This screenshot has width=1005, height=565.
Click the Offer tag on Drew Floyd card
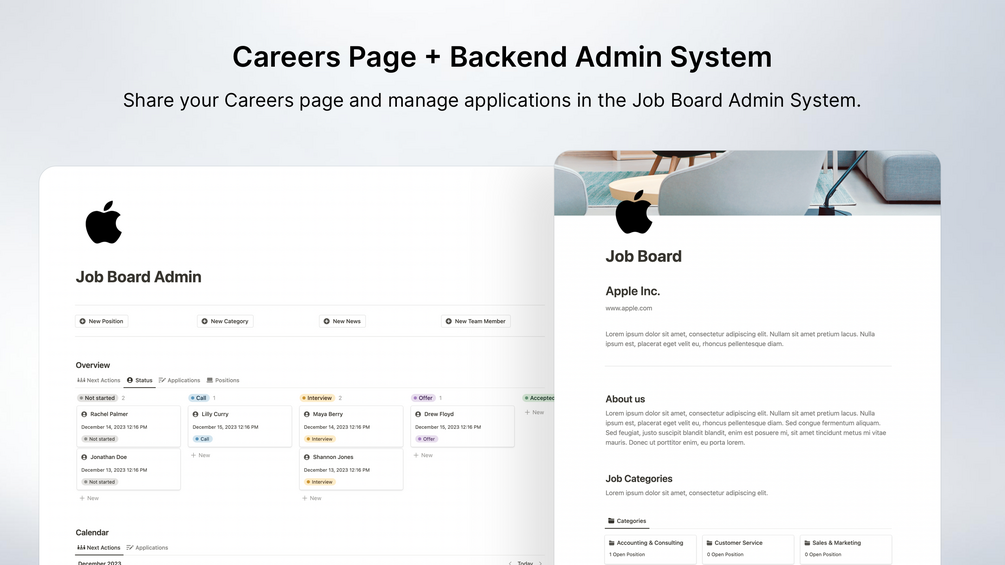click(x=426, y=439)
